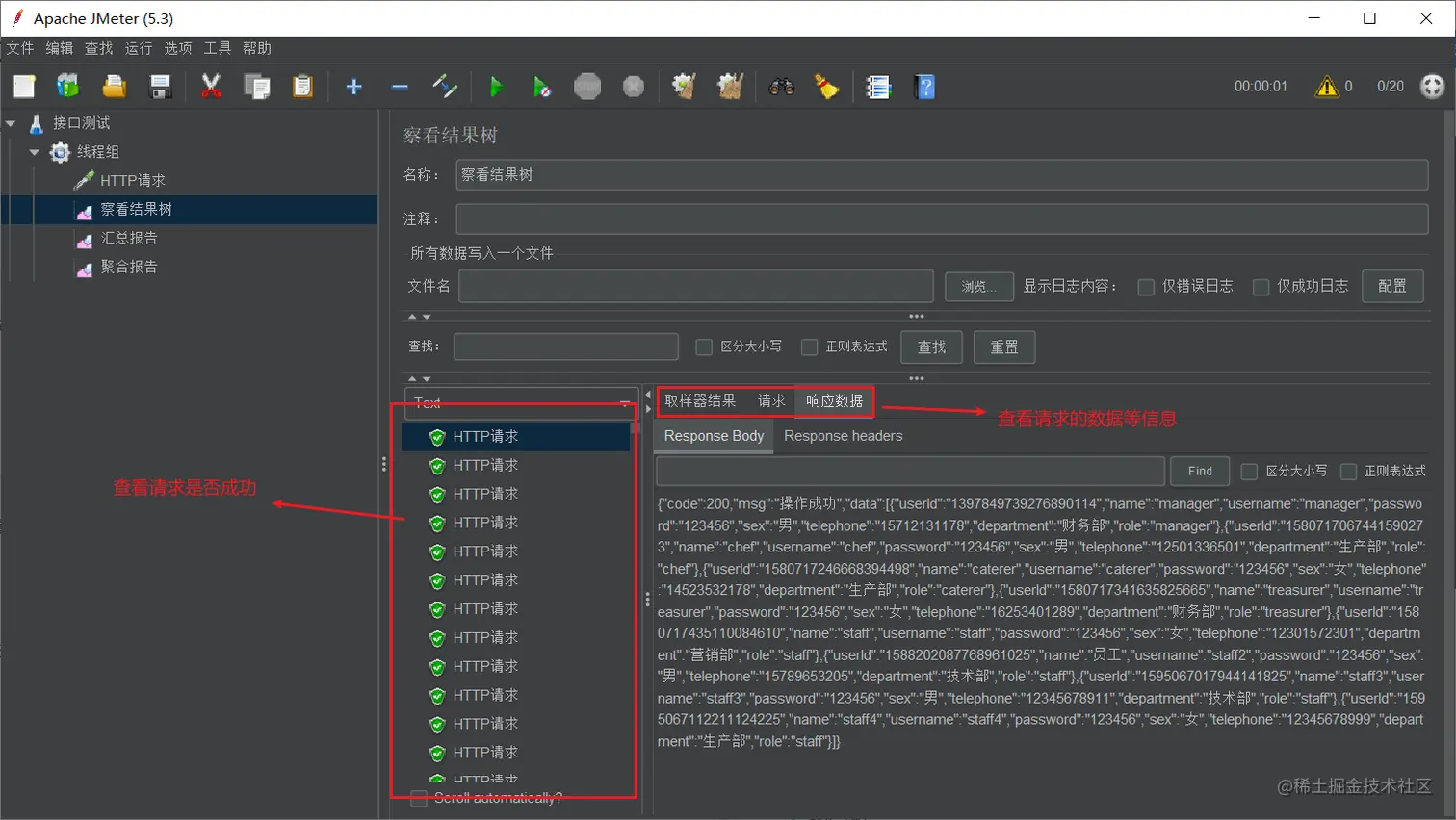
Task: Open the 运行 menu
Action: [x=139, y=48]
